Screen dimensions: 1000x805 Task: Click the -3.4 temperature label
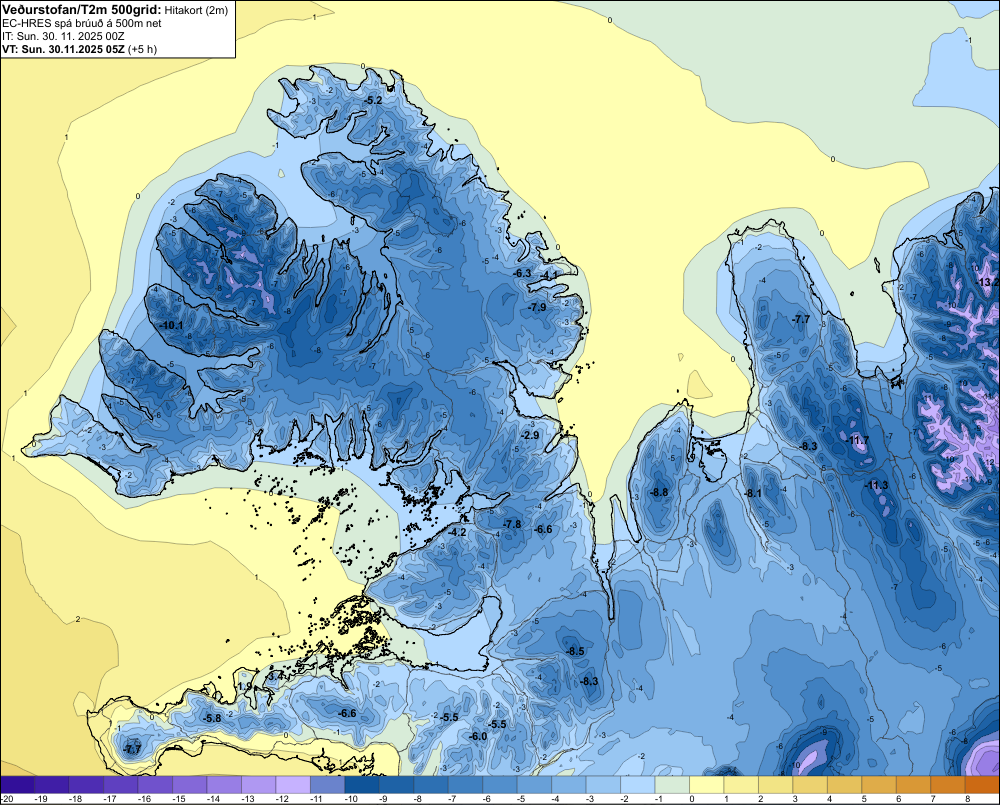275,676
